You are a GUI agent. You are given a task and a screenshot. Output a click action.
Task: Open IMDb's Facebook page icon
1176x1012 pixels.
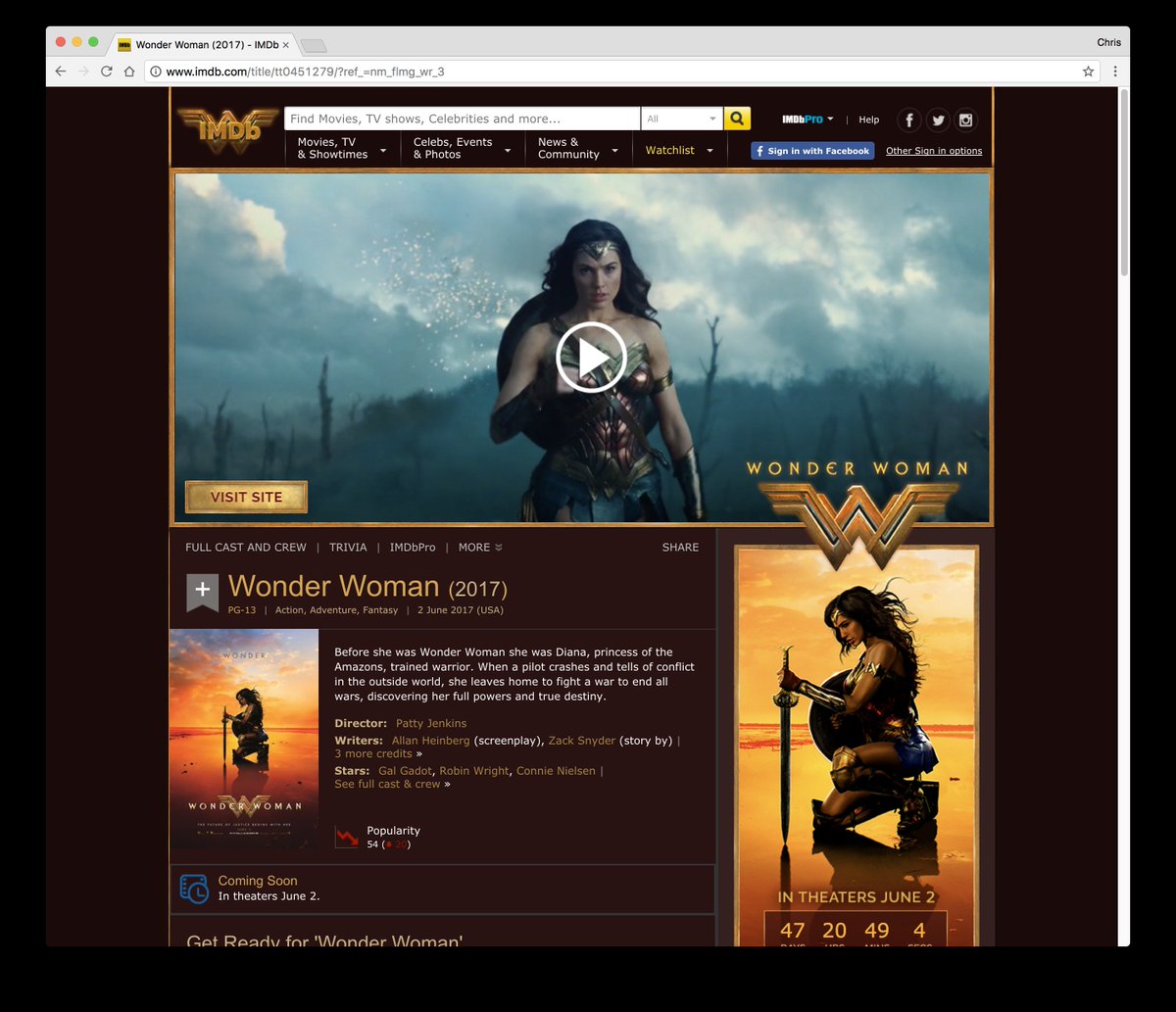tap(909, 120)
